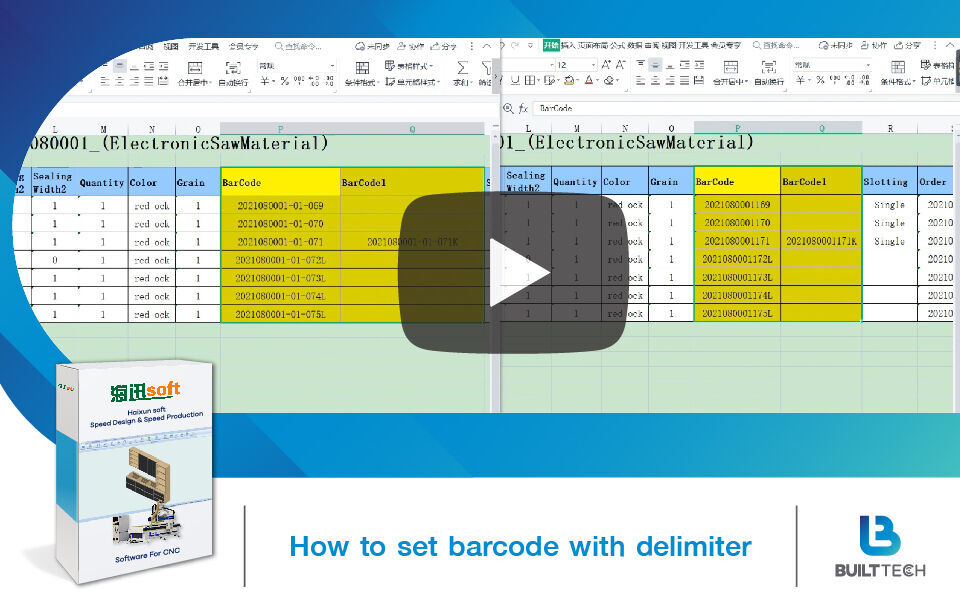Collapse the ribbon in left spreadsheet
This screenshot has height=607, width=960.
tap(487, 47)
